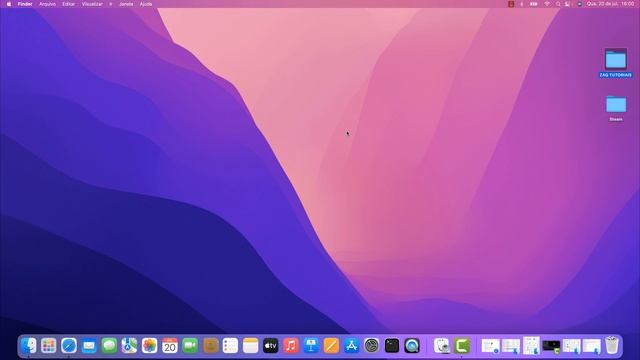Open Reminders in the Dock
The image size is (640, 360).
[230, 346]
